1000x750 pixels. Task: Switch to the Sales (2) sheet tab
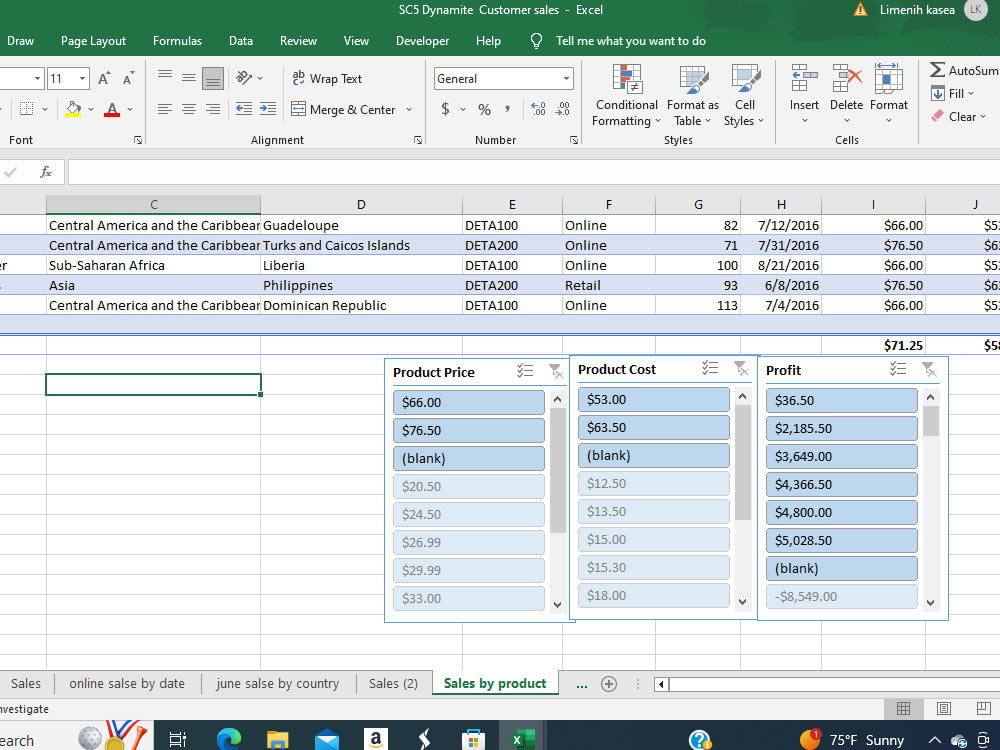pyautogui.click(x=393, y=683)
